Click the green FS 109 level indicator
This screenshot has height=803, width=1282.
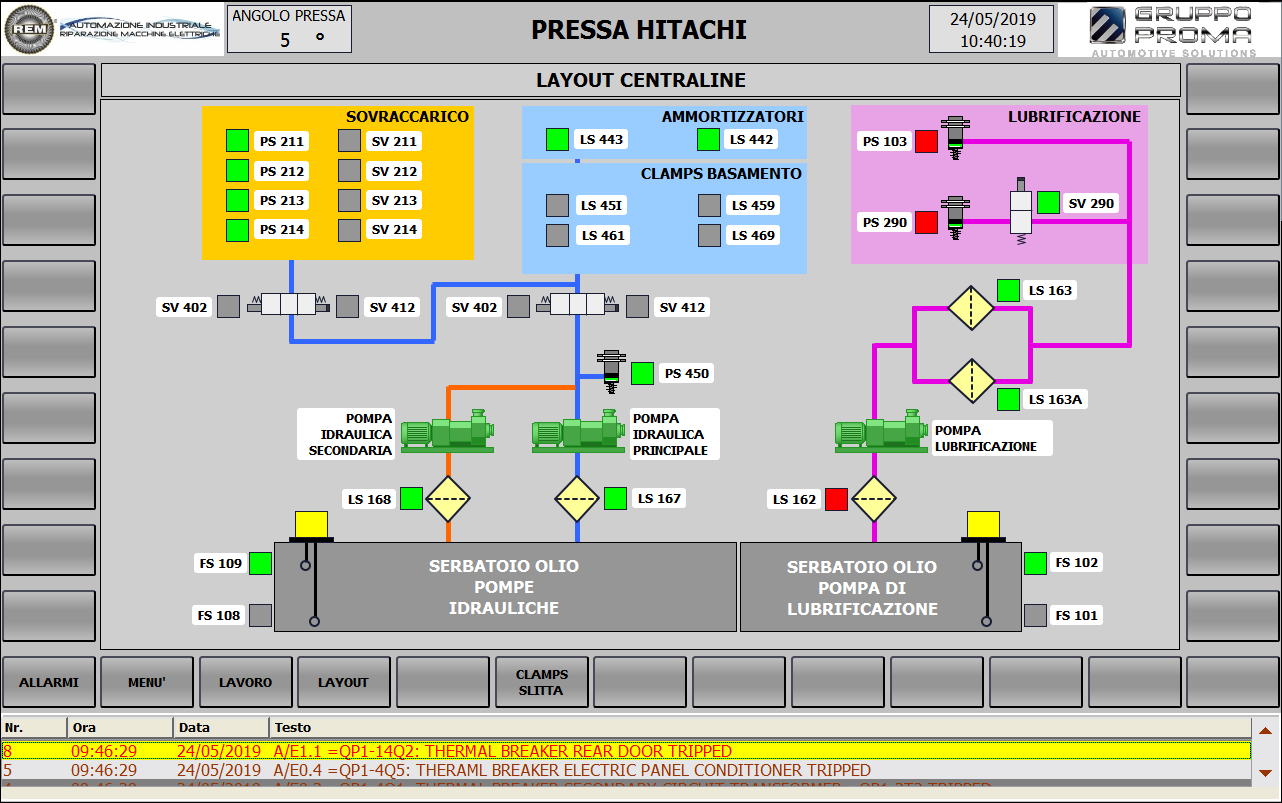coord(260,563)
